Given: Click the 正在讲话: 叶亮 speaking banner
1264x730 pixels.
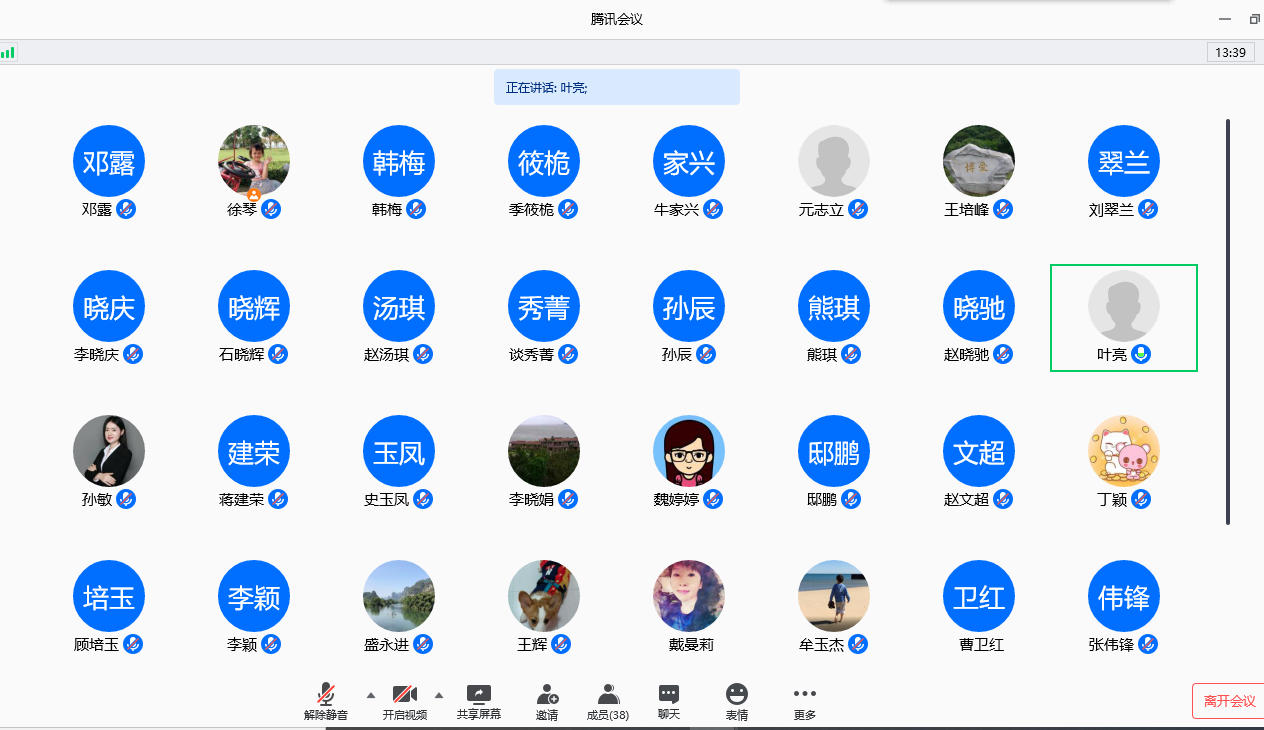Looking at the screenshot, I should (x=616, y=87).
